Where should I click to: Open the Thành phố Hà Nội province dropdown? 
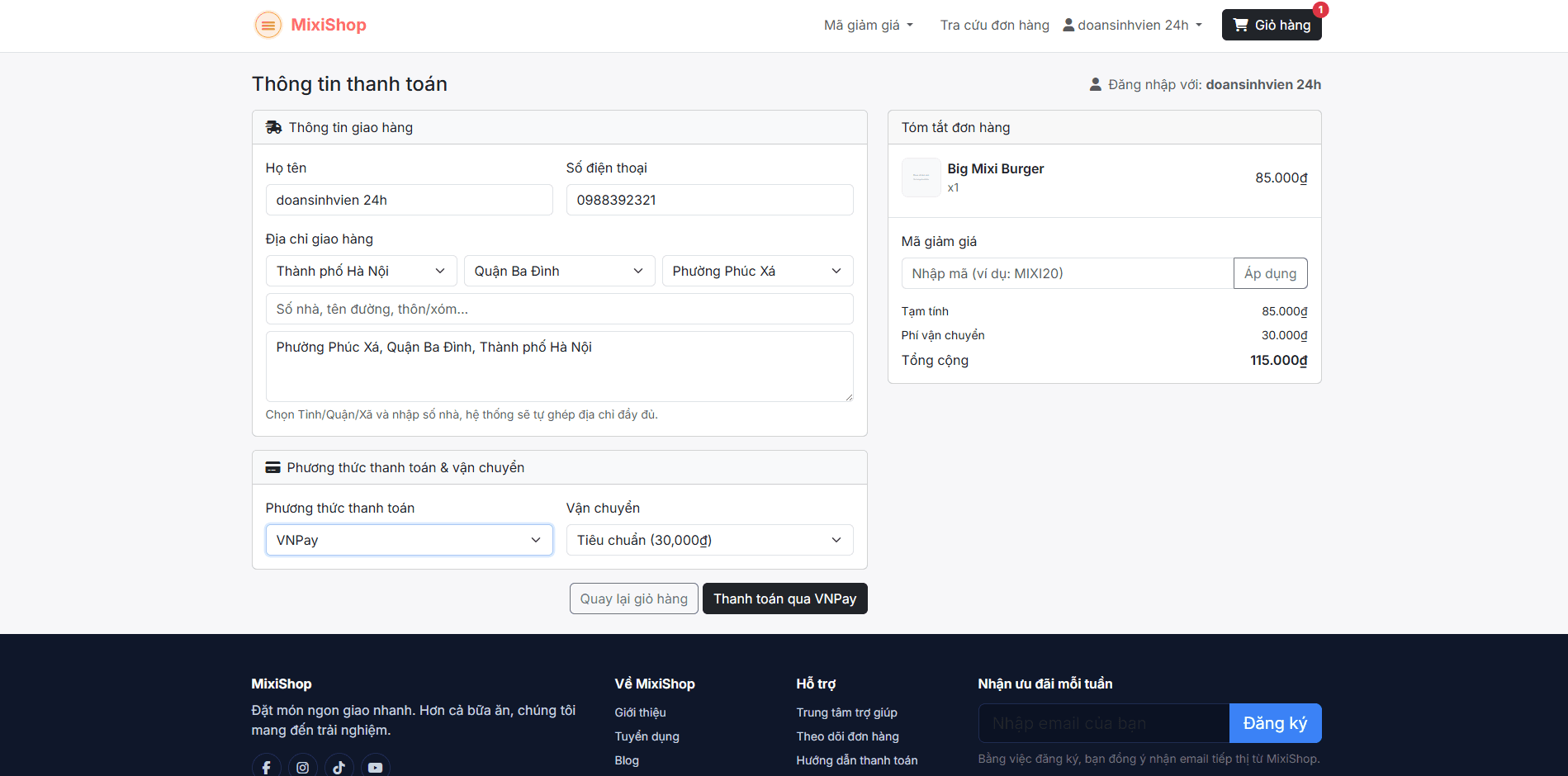point(361,271)
